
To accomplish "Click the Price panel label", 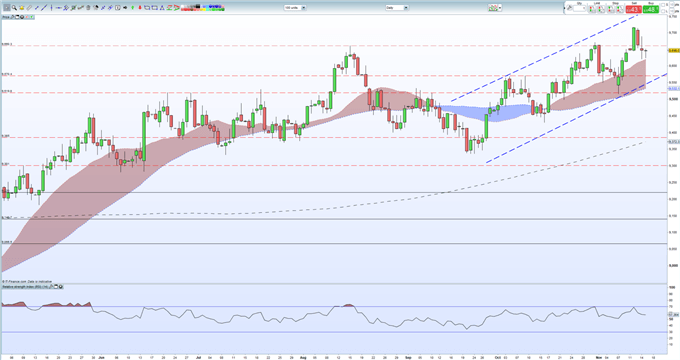I will pyautogui.click(x=6, y=17).
